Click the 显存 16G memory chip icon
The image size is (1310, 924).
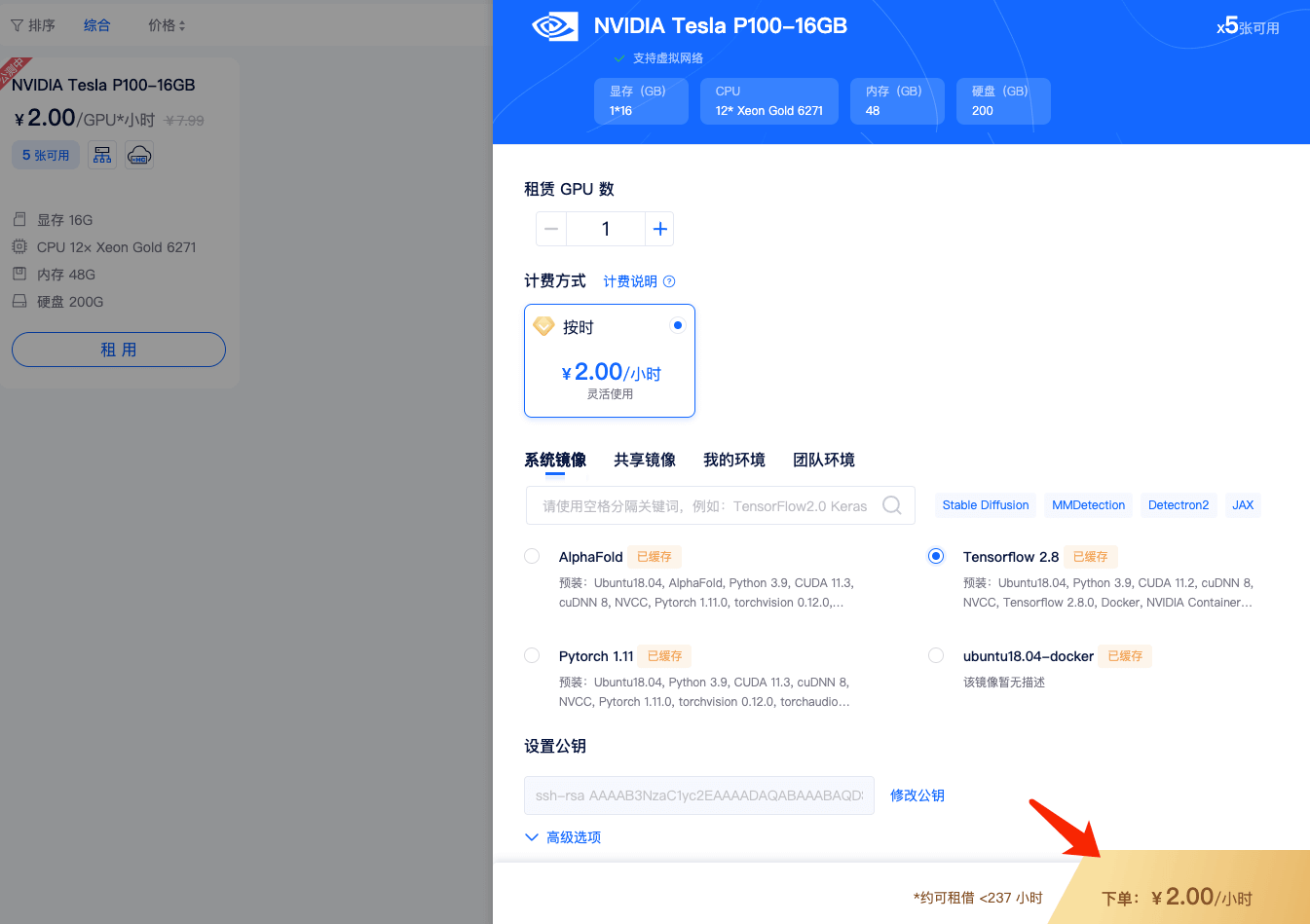[x=19, y=219]
